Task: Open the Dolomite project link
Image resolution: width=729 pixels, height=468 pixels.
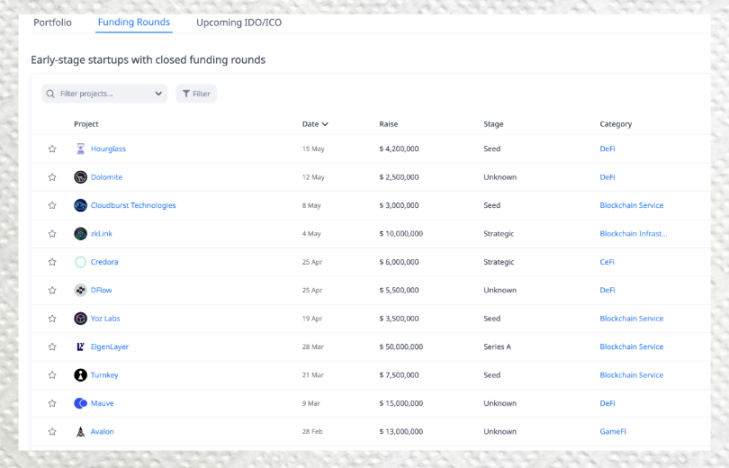Action: 106,177
